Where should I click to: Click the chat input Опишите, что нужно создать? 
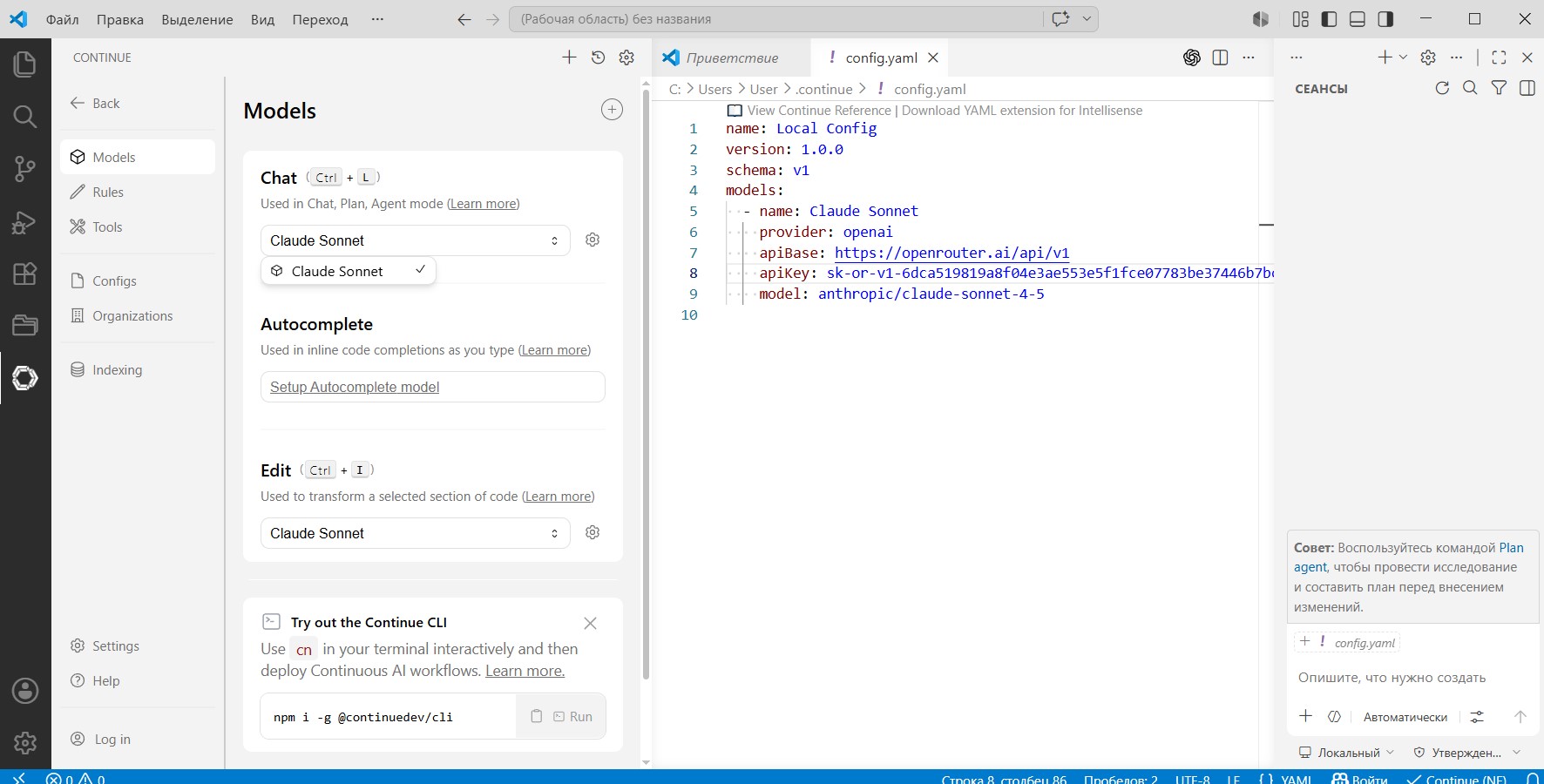point(1392,678)
